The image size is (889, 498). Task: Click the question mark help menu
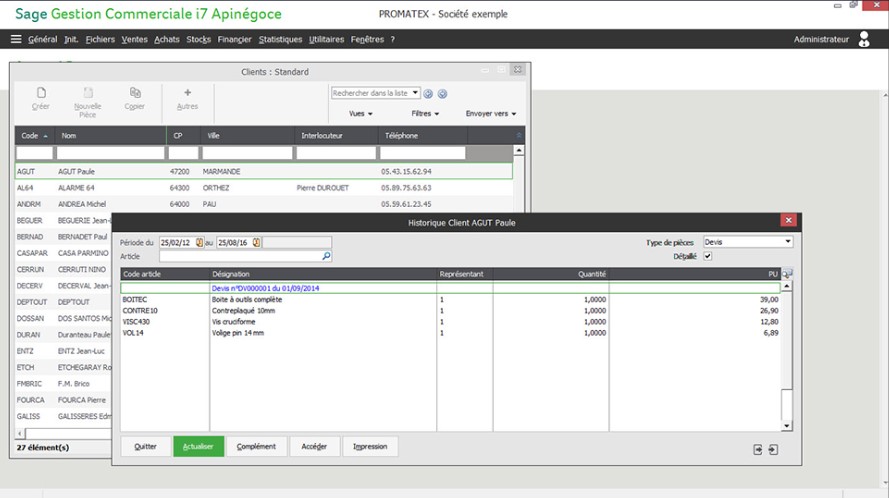tap(392, 39)
